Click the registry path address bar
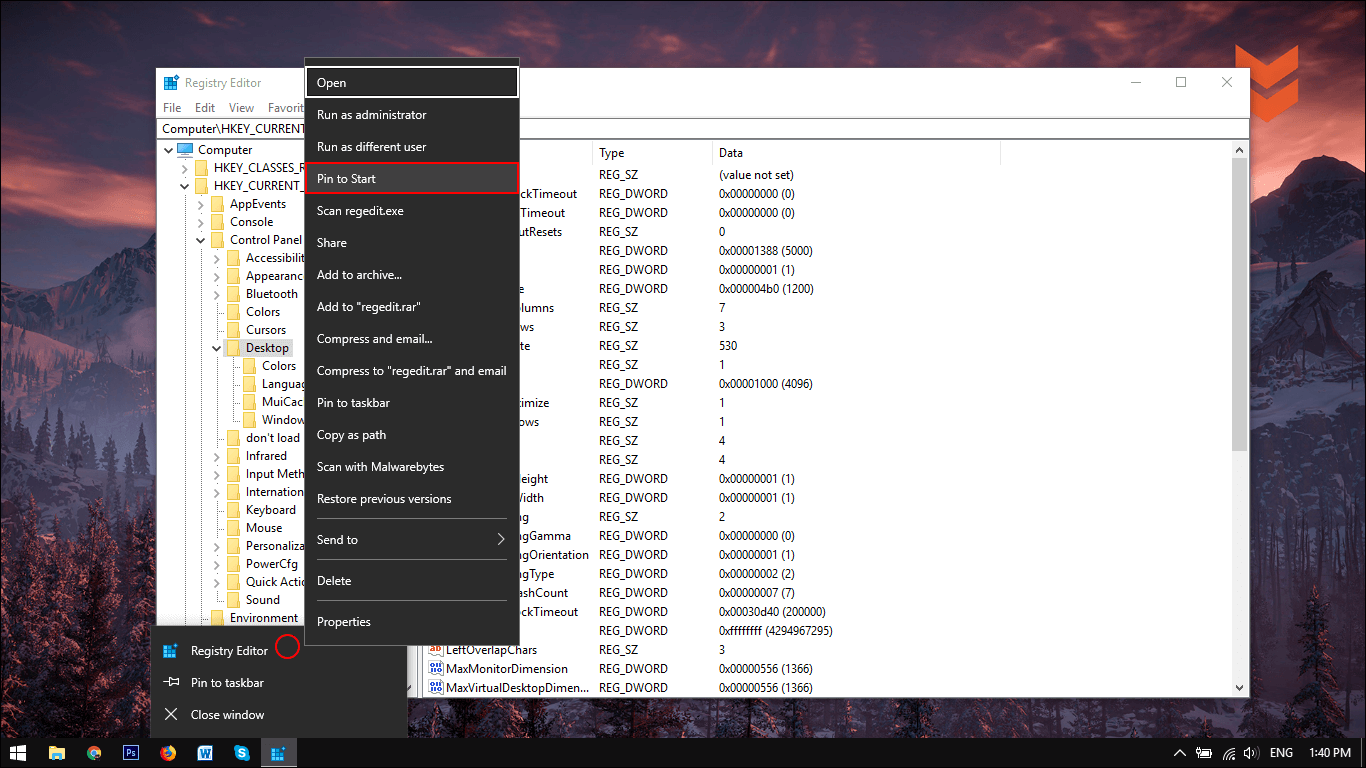This screenshot has width=1366, height=768. point(704,129)
